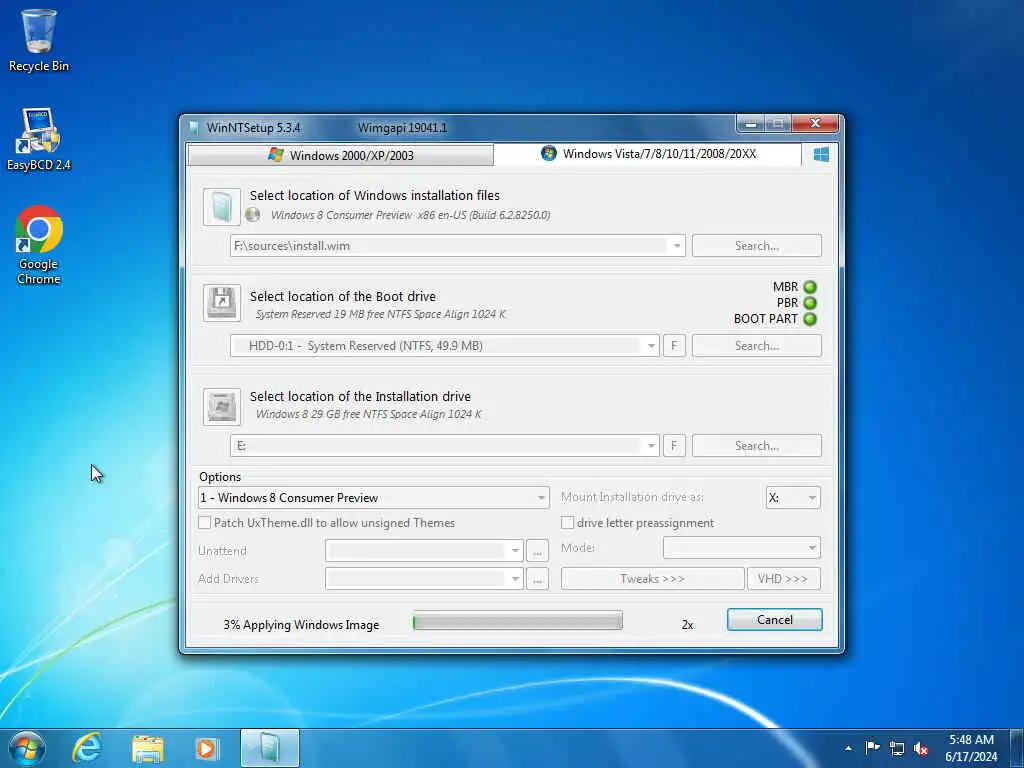Cancel the image applying process

775,620
